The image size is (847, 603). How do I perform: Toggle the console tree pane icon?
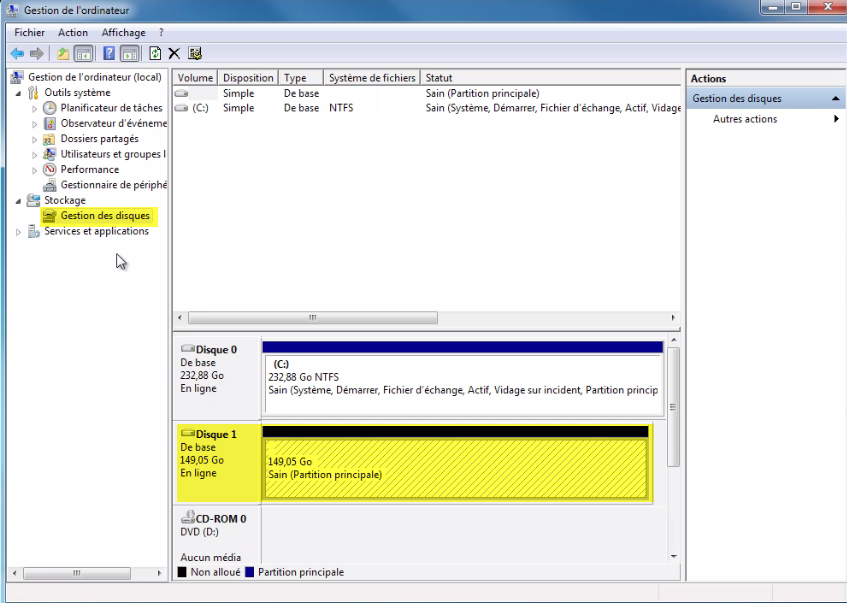(83, 53)
